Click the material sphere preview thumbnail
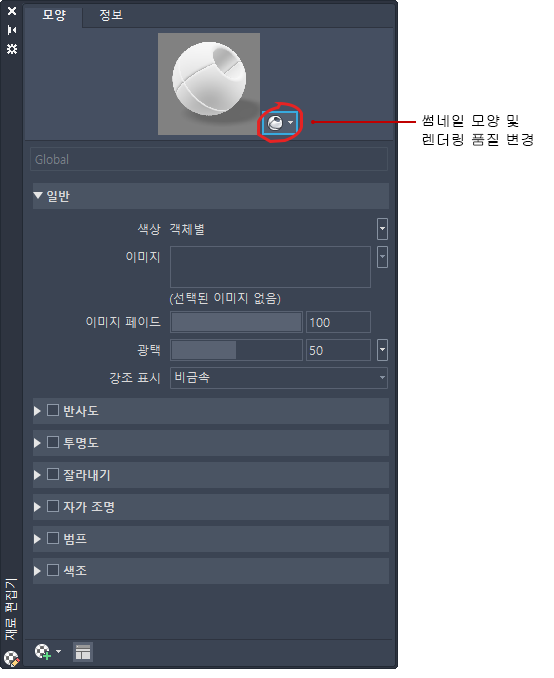This screenshot has height=678, width=554. point(209,84)
